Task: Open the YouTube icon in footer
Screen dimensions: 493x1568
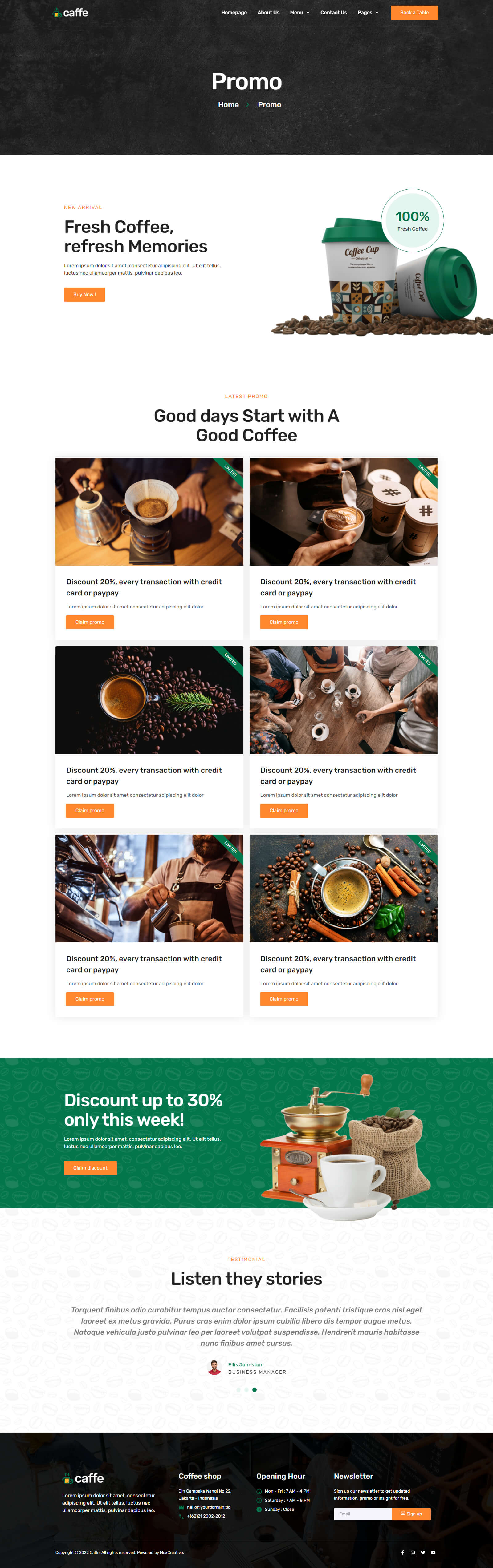Action: pos(433,1552)
